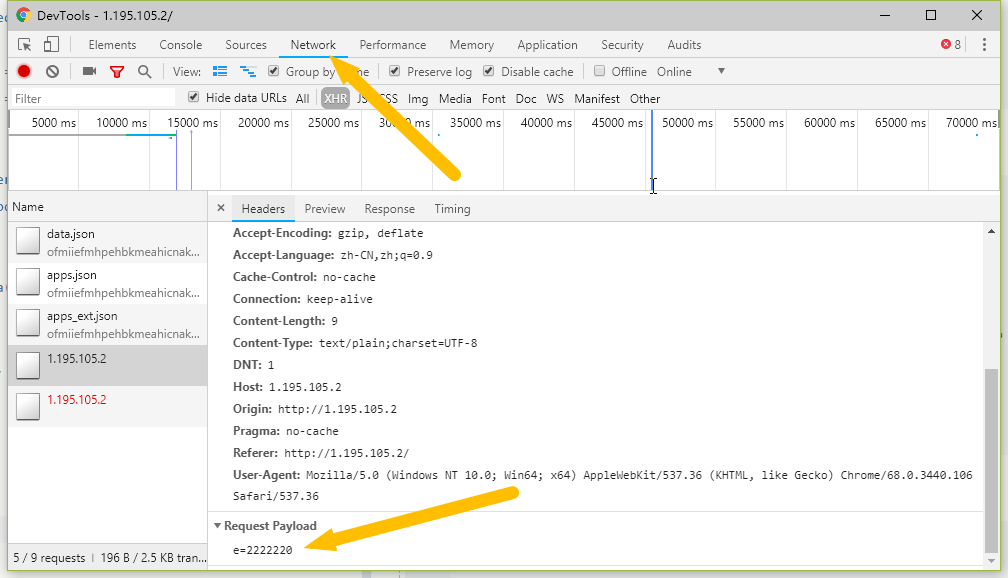Select the apps_ext.json request row
This screenshot has height=578, width=1008.
click(x=108, y=325)
